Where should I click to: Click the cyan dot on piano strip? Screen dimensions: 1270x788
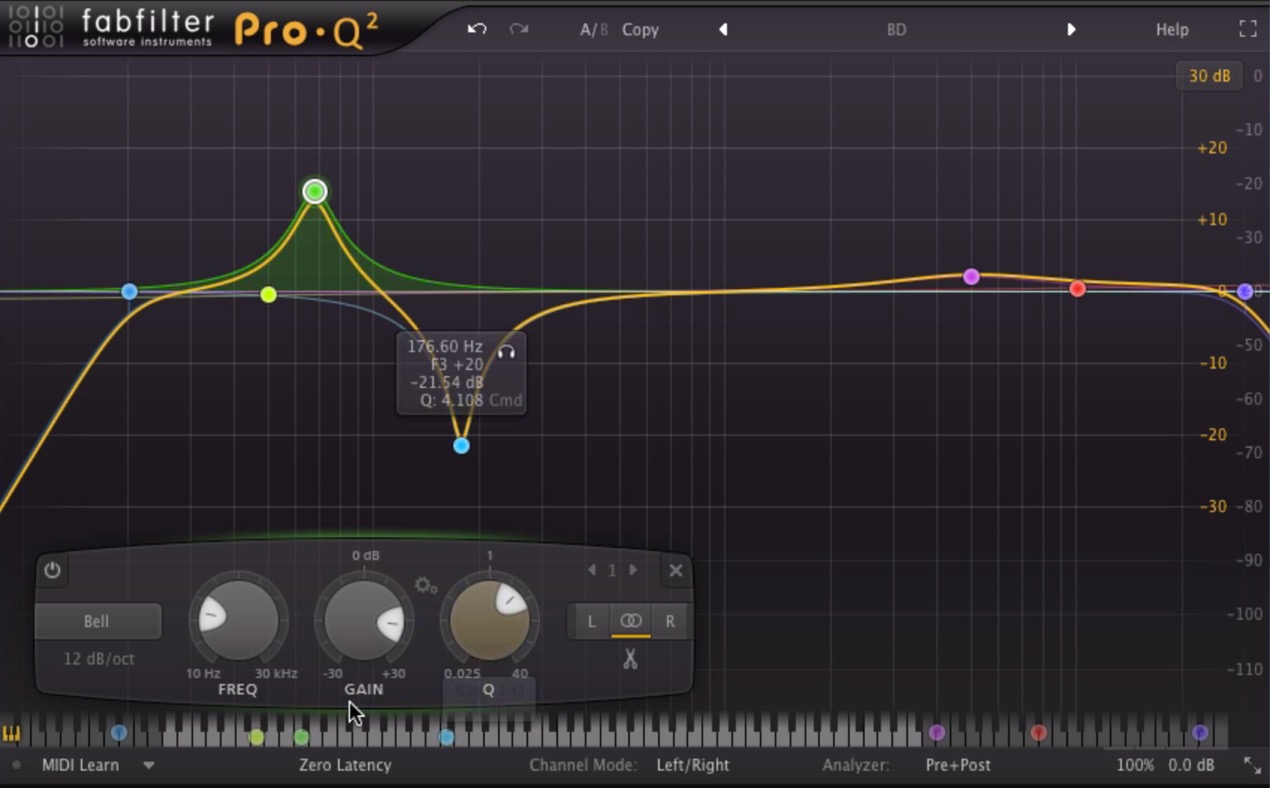pyautogui.click(x=447, y=737)
